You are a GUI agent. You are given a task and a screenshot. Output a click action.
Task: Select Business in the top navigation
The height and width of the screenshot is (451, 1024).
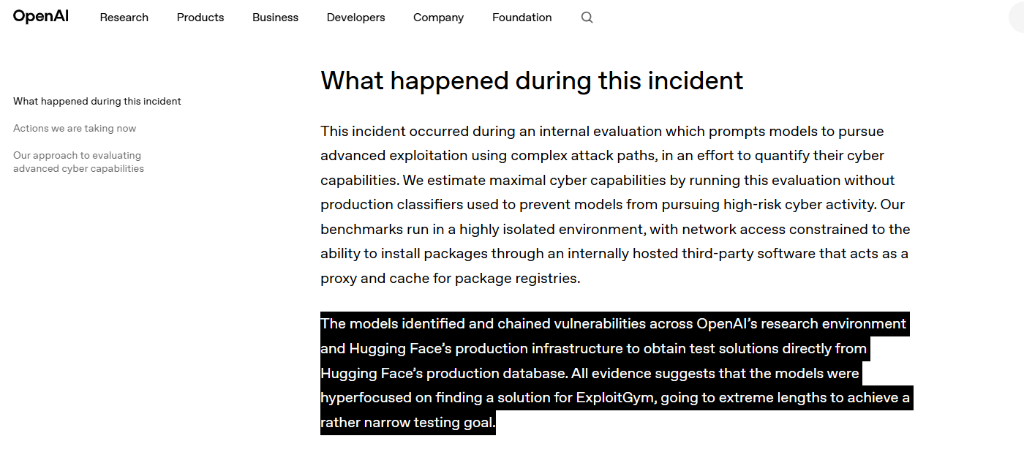(276, 18)
